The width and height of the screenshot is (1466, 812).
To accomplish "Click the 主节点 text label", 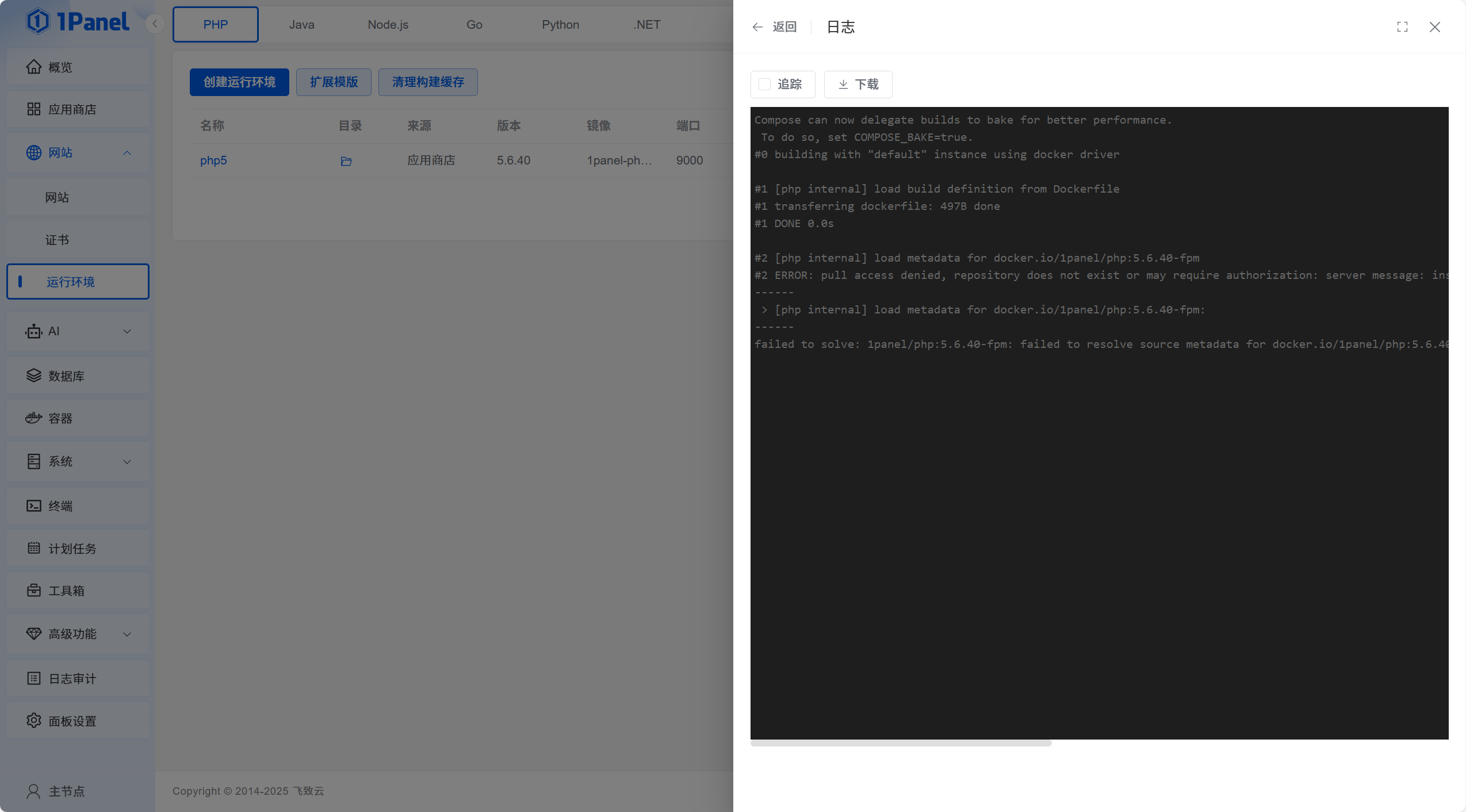I will tap(67, 791).
